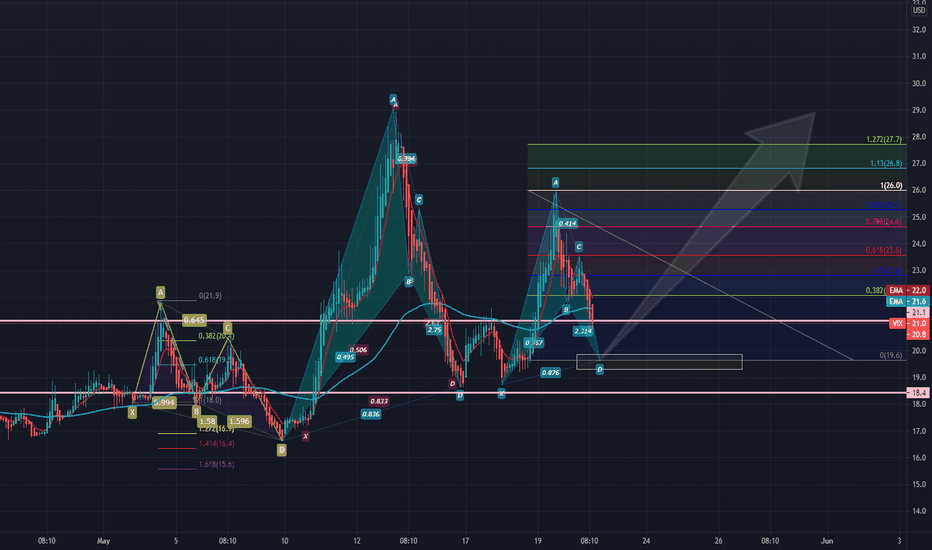Select the Jun label on the time axis
This screenshot has height=550, width=932.
(827, 541)
